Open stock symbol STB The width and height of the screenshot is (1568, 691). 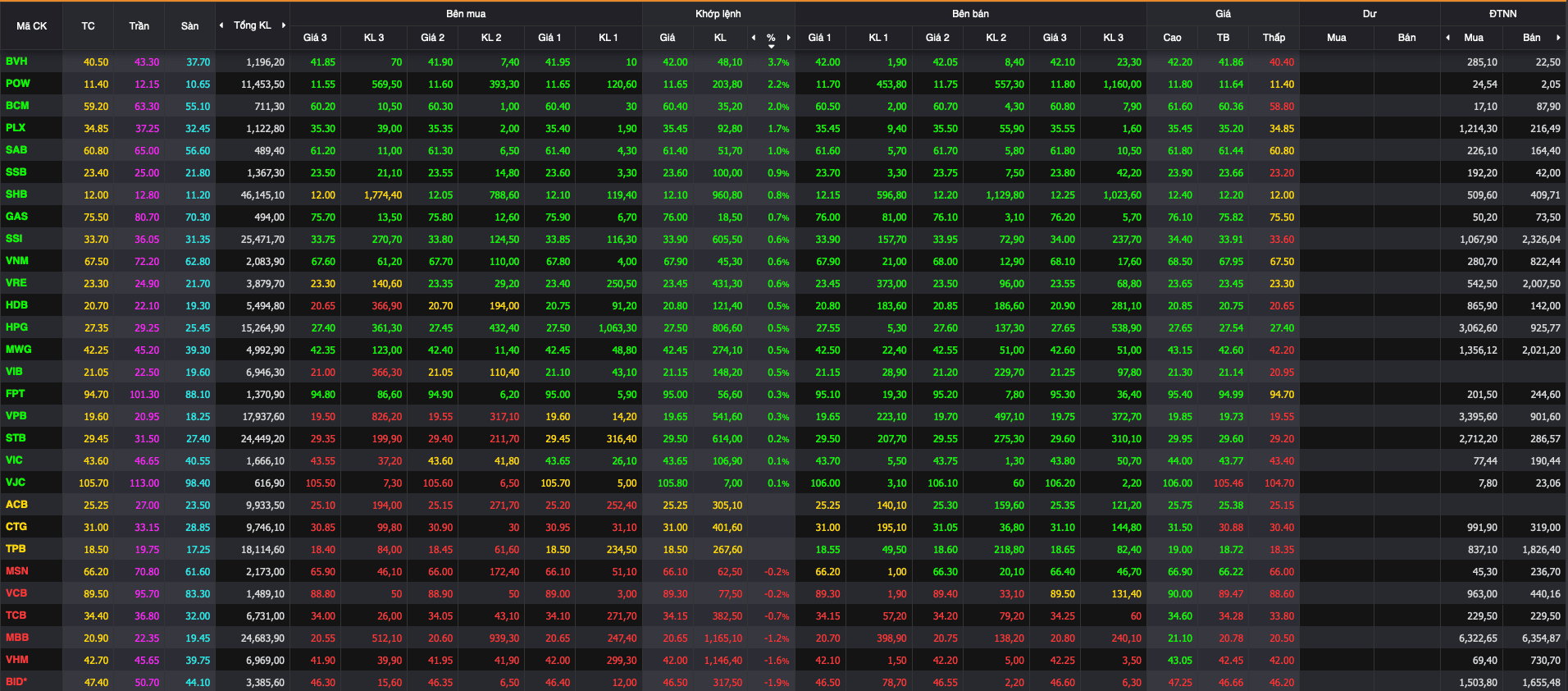(16, 438)
